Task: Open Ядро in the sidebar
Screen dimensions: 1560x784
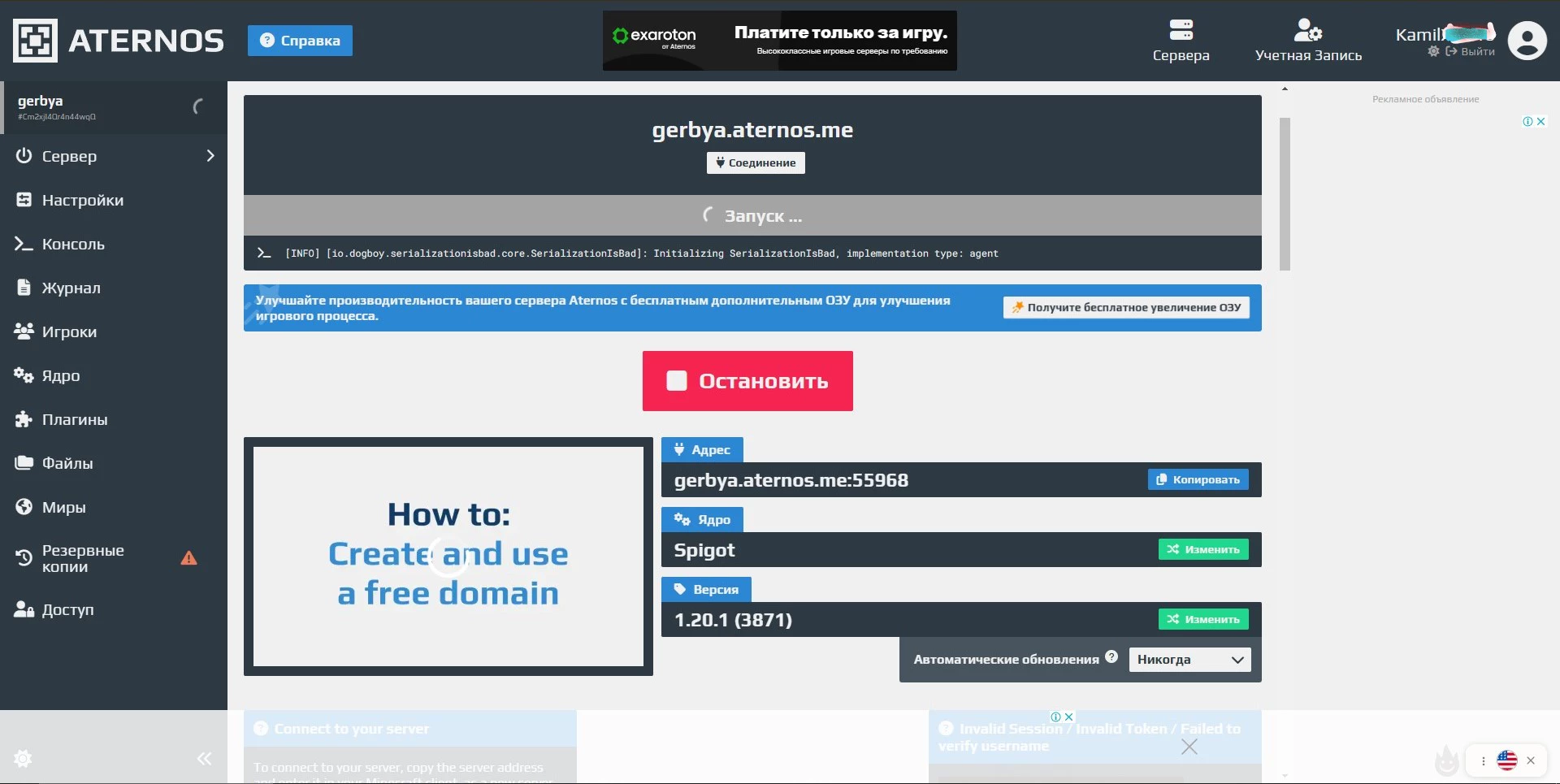Action: pyautogui.click(x=114, y=375)
